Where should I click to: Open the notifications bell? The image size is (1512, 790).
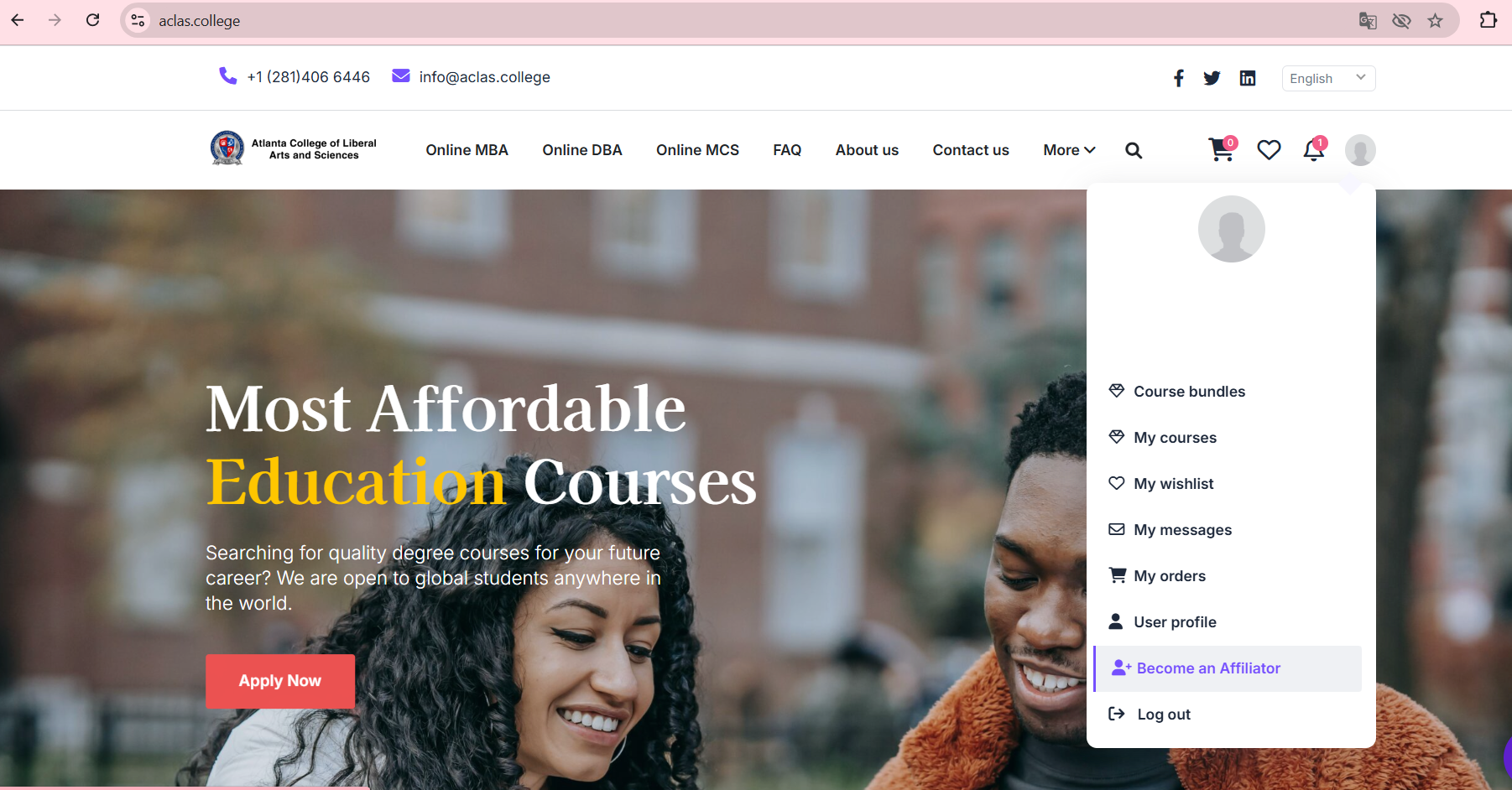point(1314,149)
